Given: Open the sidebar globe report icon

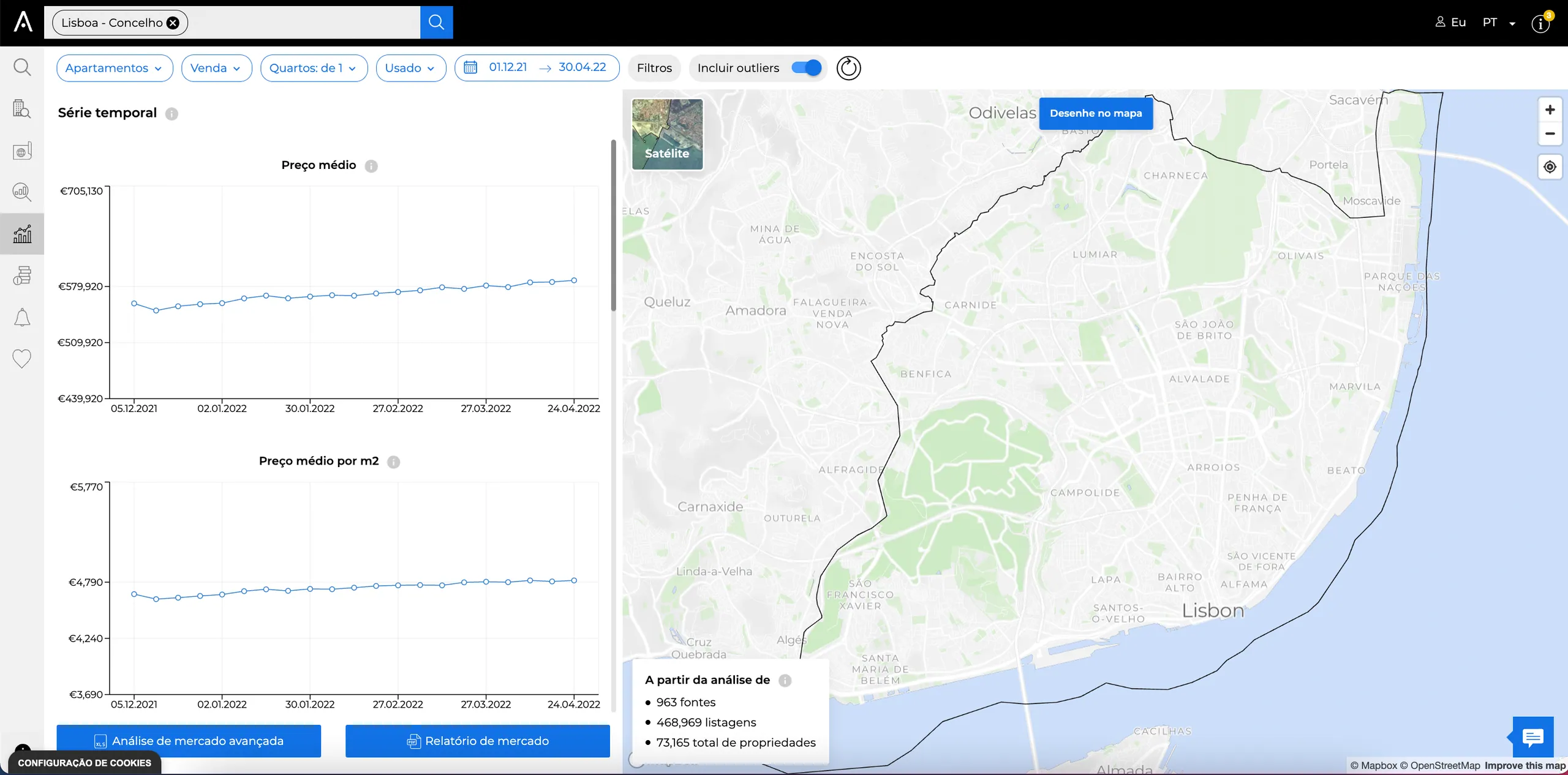Looking at the screenshot, I should pyautogui.click(x=22, y=151).
